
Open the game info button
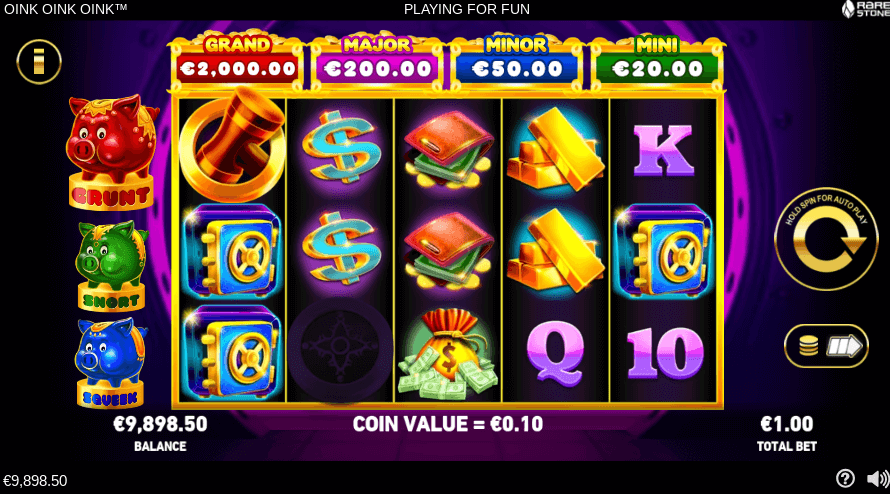[x=39, y=62]
